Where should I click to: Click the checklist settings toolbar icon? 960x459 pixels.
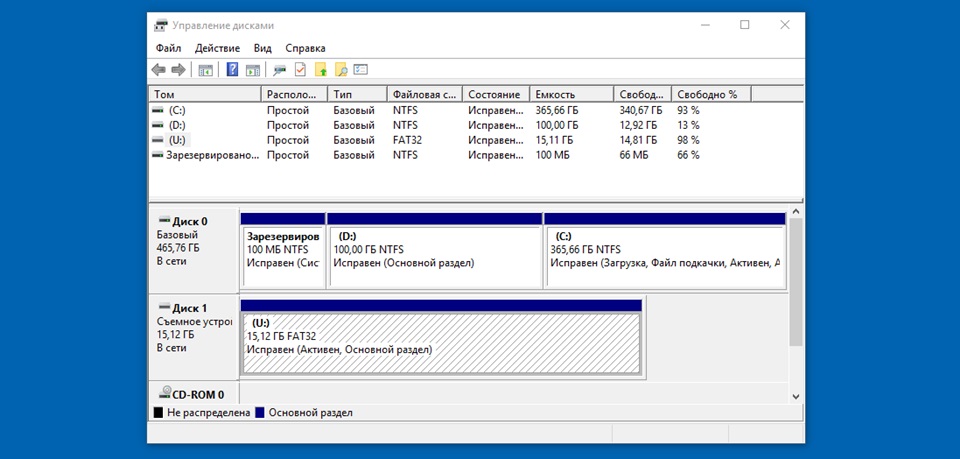(361, 70)
